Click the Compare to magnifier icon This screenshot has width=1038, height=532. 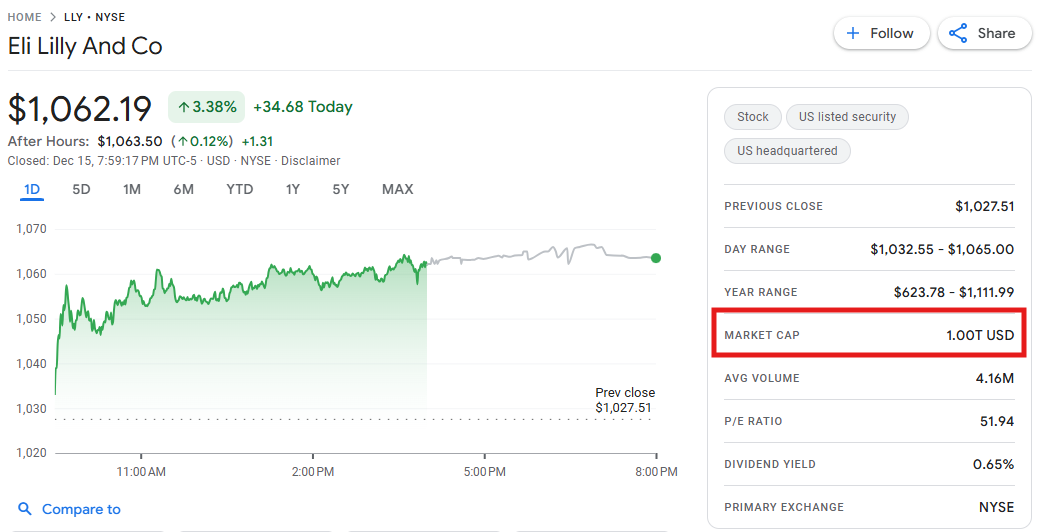(25, 509)
